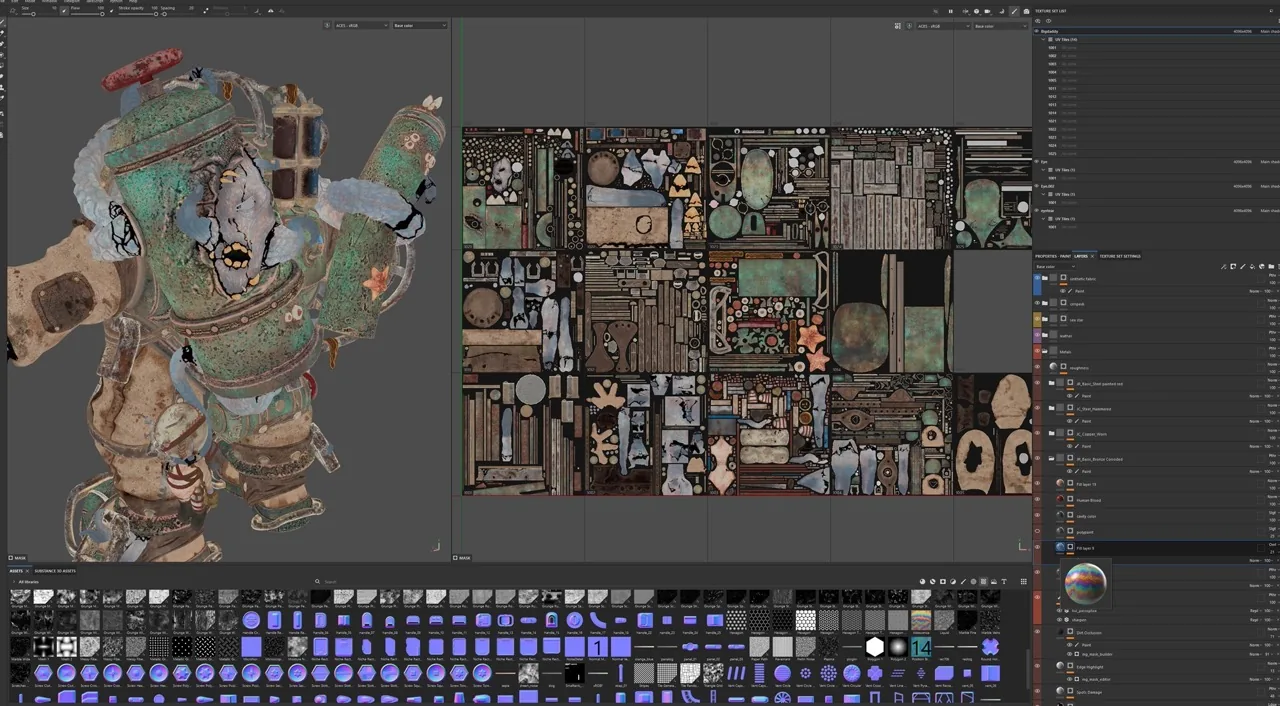Open the Base color dropdown above the 3D viewport
The height and width of the screenshot is (706, 1280).
pyautogui.click(x=419, y=25)
